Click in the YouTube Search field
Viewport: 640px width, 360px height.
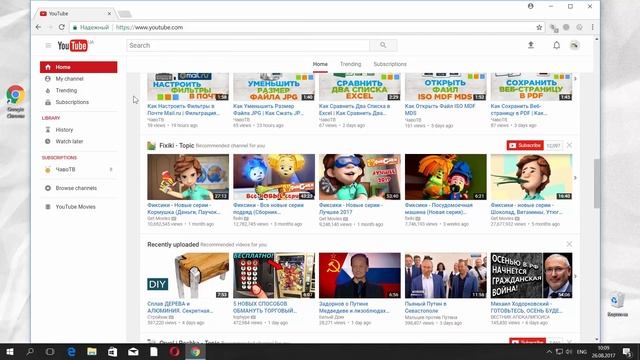point(248,45)
